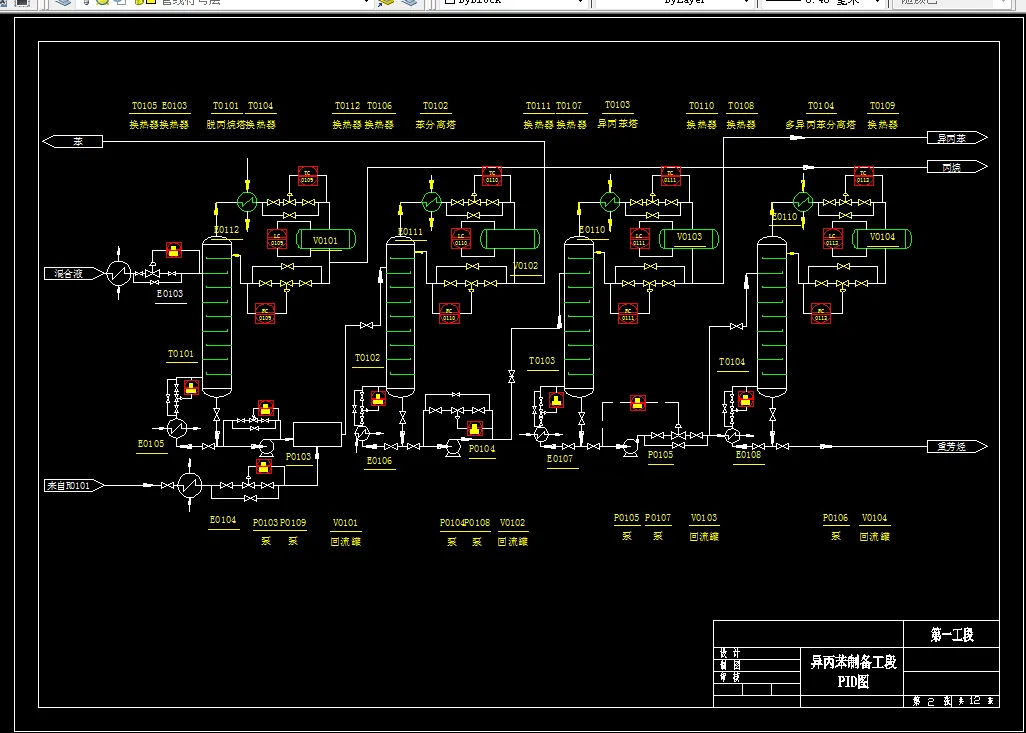Pick the pump symbol left of P0103 label
The height and width of the screenshot is (733, 1026).
266,447
